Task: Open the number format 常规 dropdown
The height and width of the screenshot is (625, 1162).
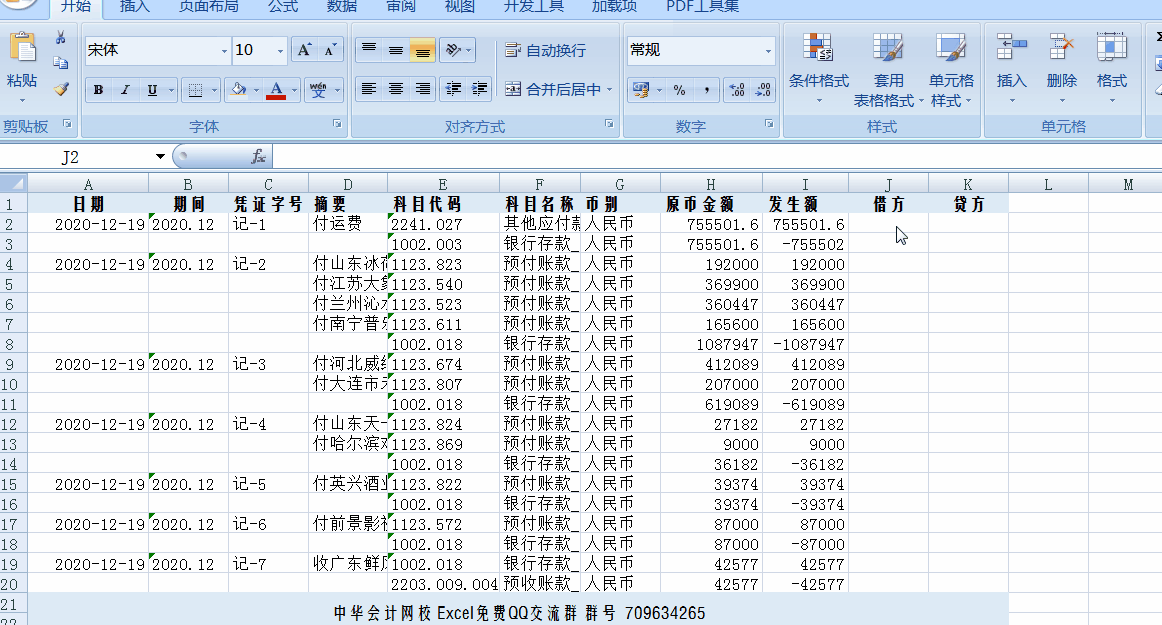Action: 768,50
